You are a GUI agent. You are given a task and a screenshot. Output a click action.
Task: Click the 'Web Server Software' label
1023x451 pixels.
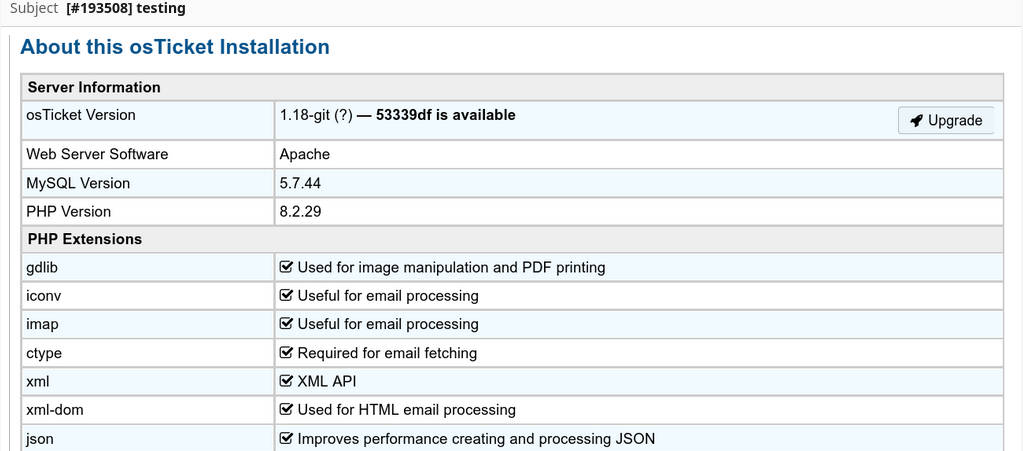pos(97,154)
